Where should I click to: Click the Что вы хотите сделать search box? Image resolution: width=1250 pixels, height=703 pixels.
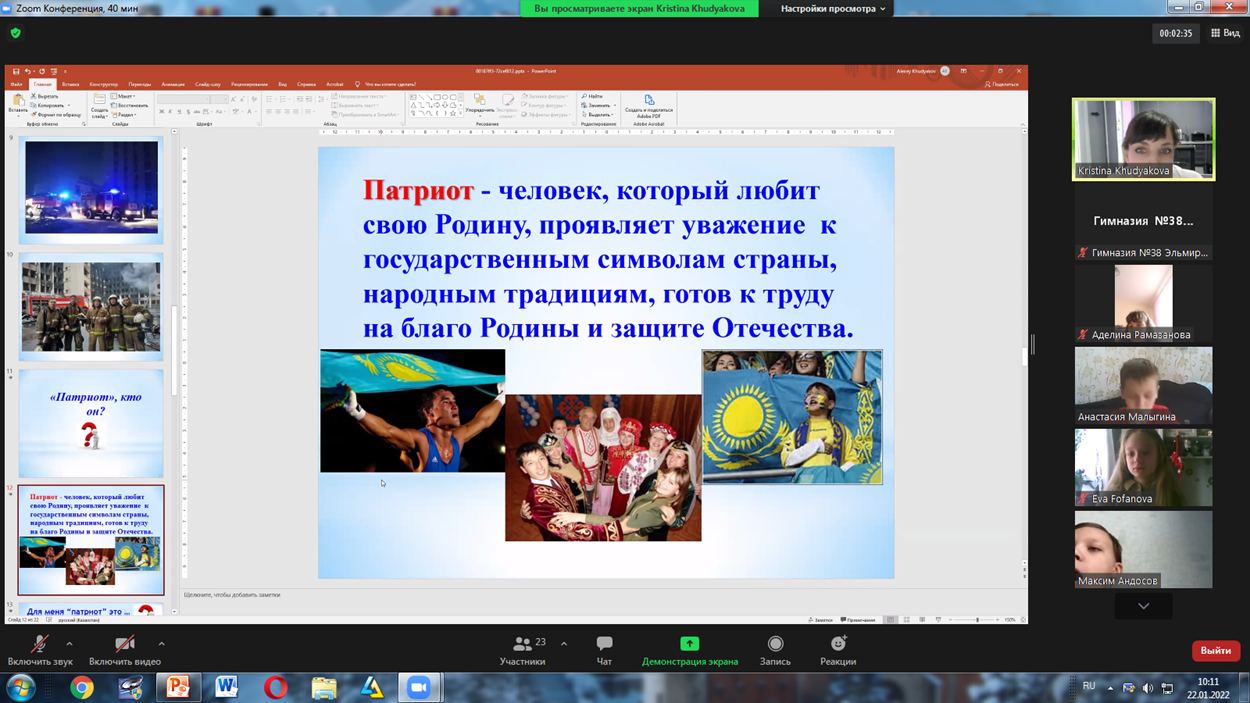coord(386,85)
